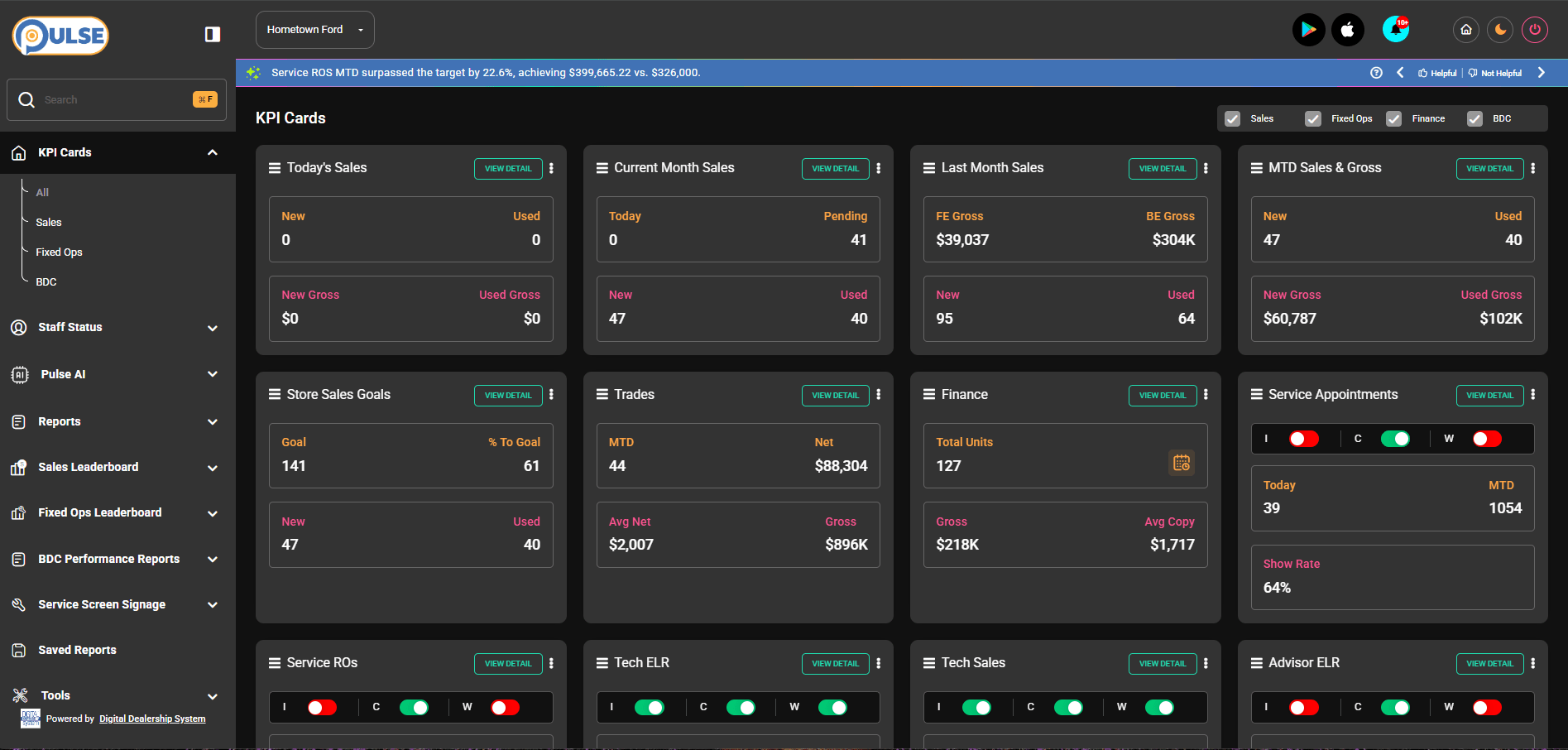Open Today's Sales three-dot menu
Screen dimensions: 1568x750
pyautogui.click(x=551, y=168)
